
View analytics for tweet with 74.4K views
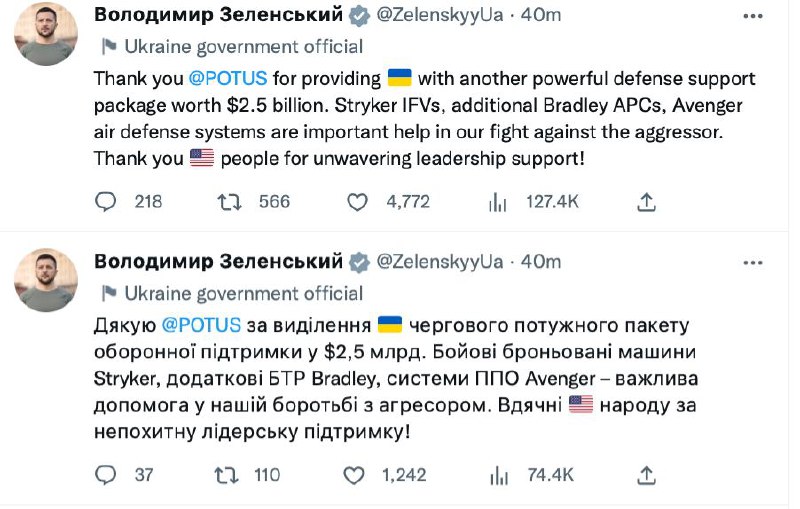click(x=495, y=474)
